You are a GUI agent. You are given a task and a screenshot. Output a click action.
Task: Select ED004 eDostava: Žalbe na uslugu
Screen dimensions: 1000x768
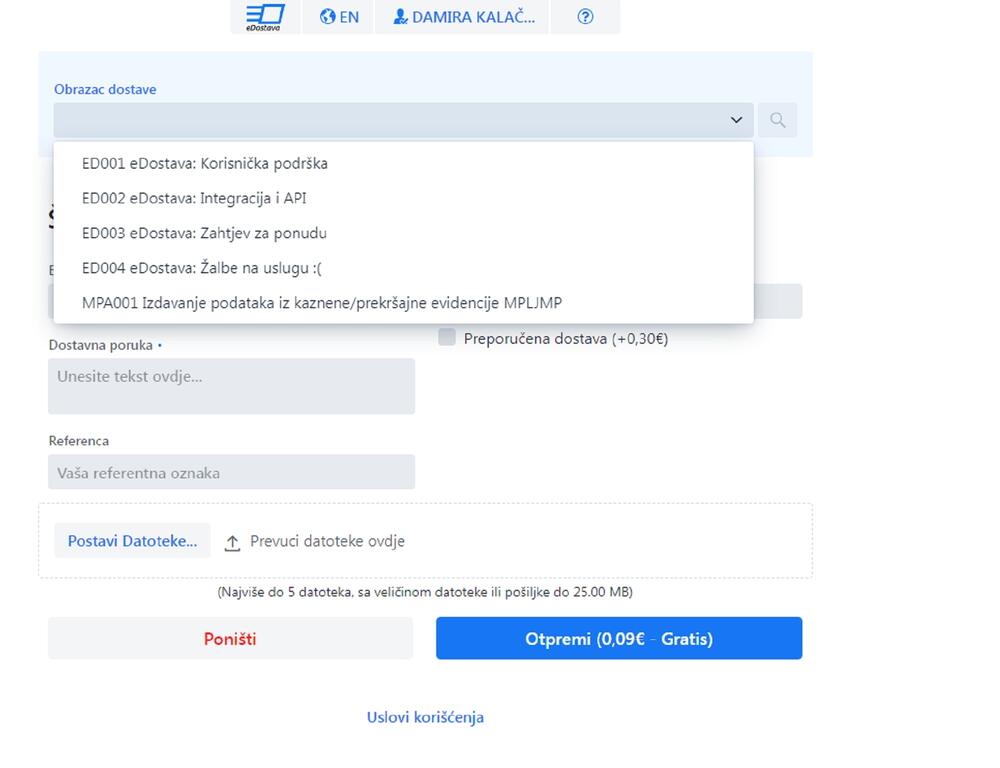[x=202, y=268]
